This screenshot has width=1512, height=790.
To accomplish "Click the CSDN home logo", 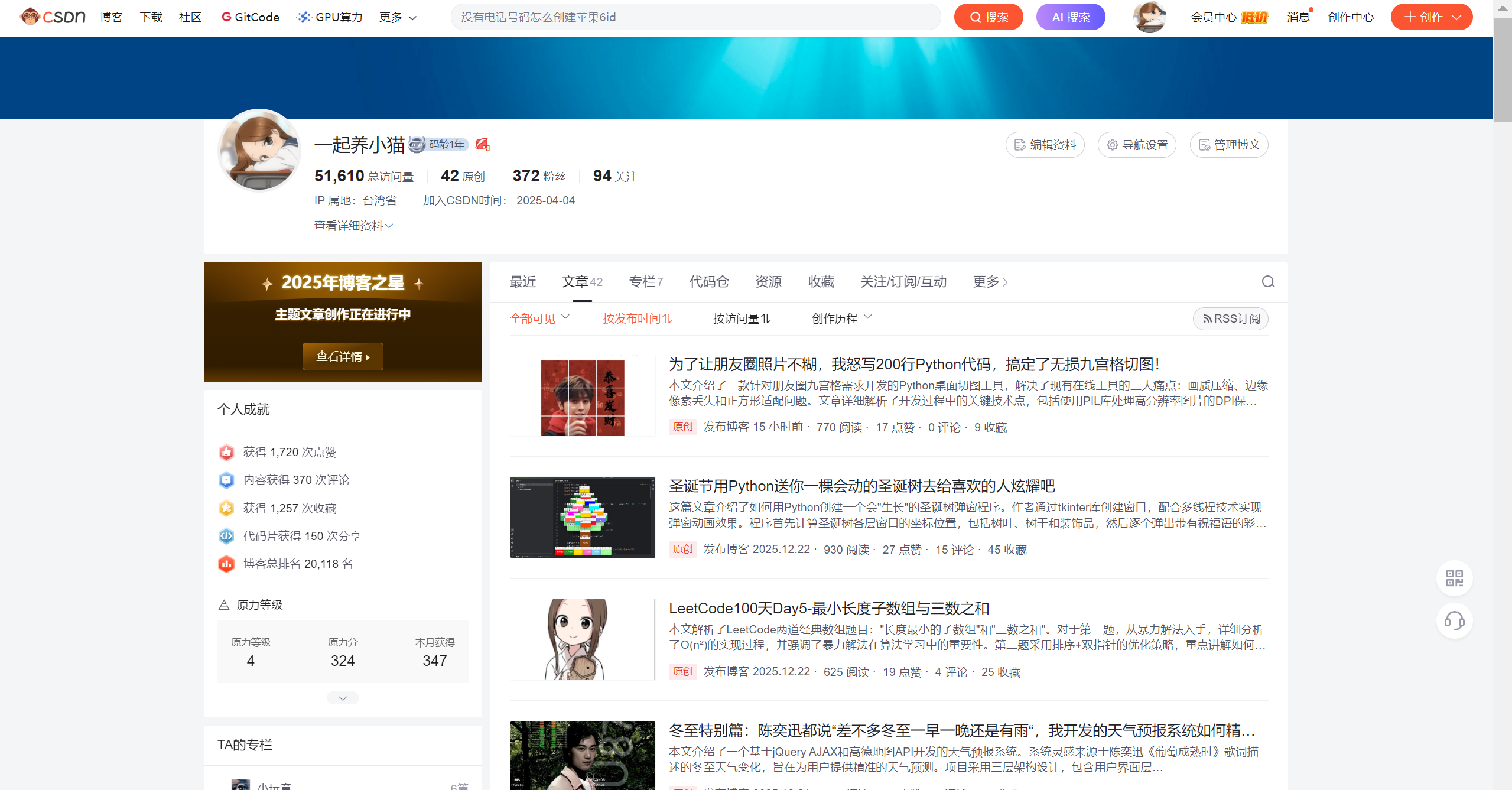I will pos(51,17).
